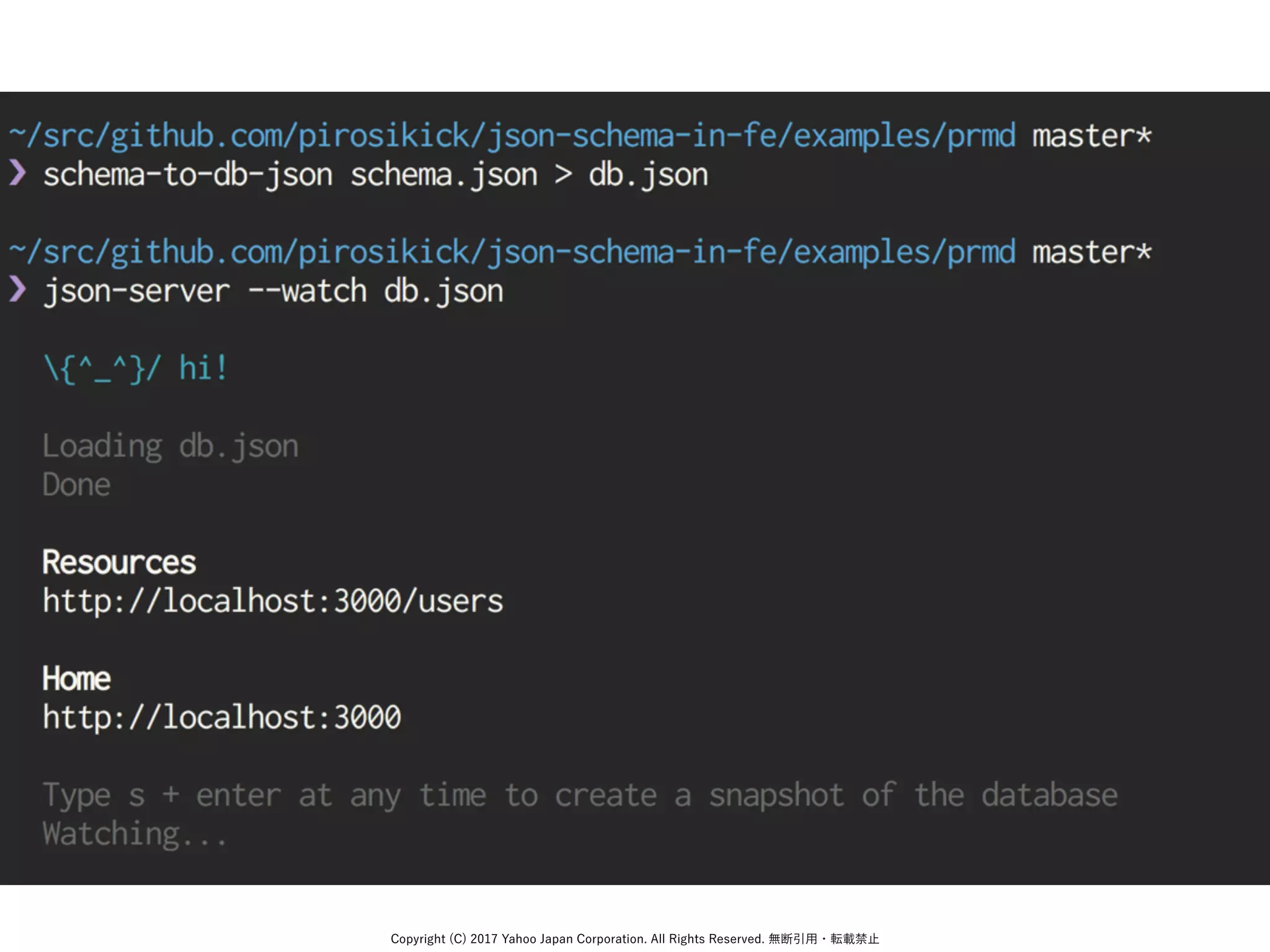The image size is (1270, 952).
Task: Click the first purple prompt chevron
Action: tap(17, 173)
